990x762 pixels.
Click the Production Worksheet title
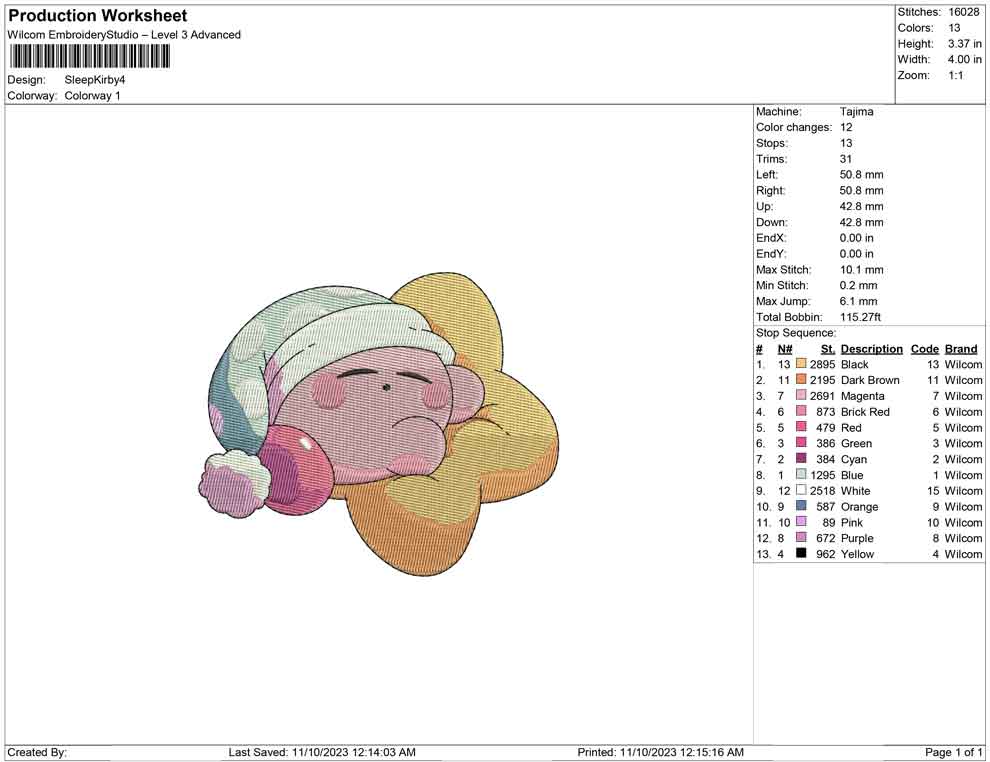coord(97,15)
